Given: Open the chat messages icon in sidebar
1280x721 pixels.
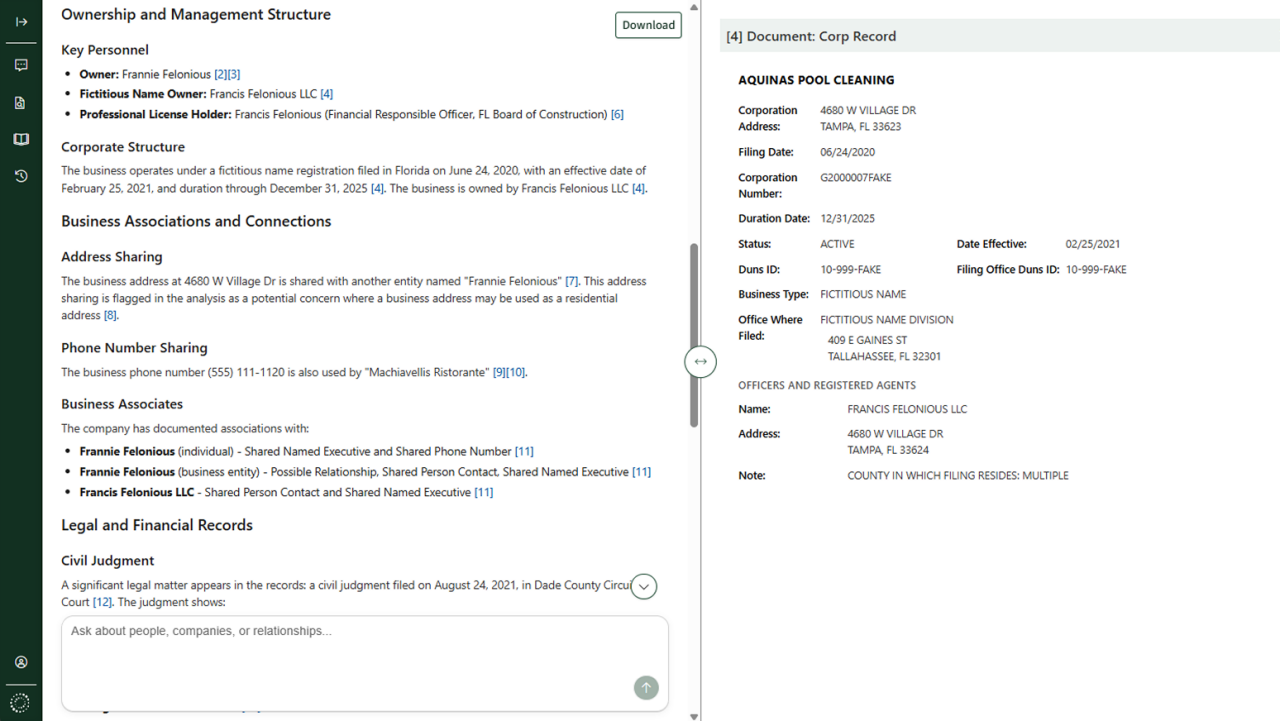Looking at the screenshot, I should coord(21,65).
